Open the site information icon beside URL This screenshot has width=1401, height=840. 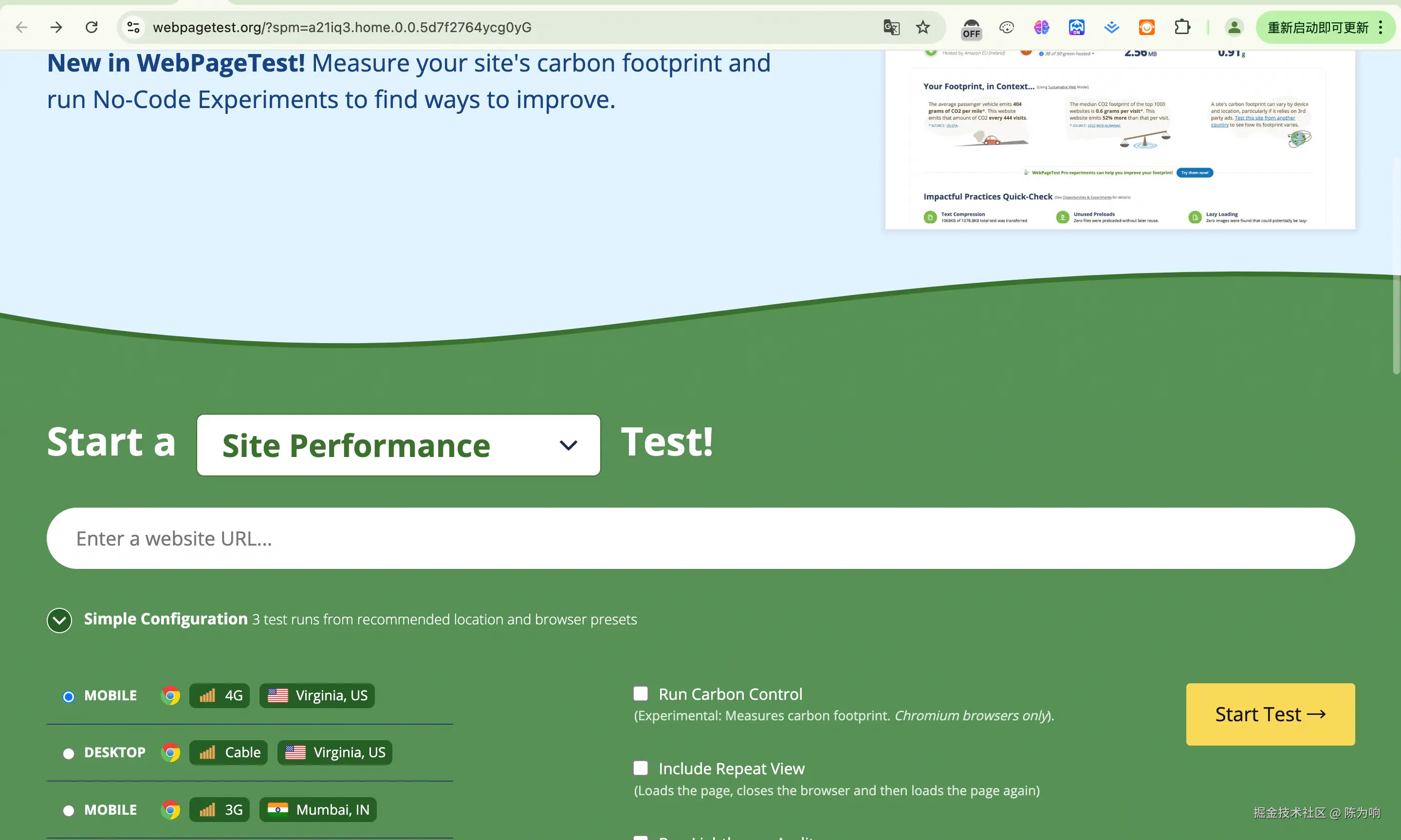pos(133,27)
